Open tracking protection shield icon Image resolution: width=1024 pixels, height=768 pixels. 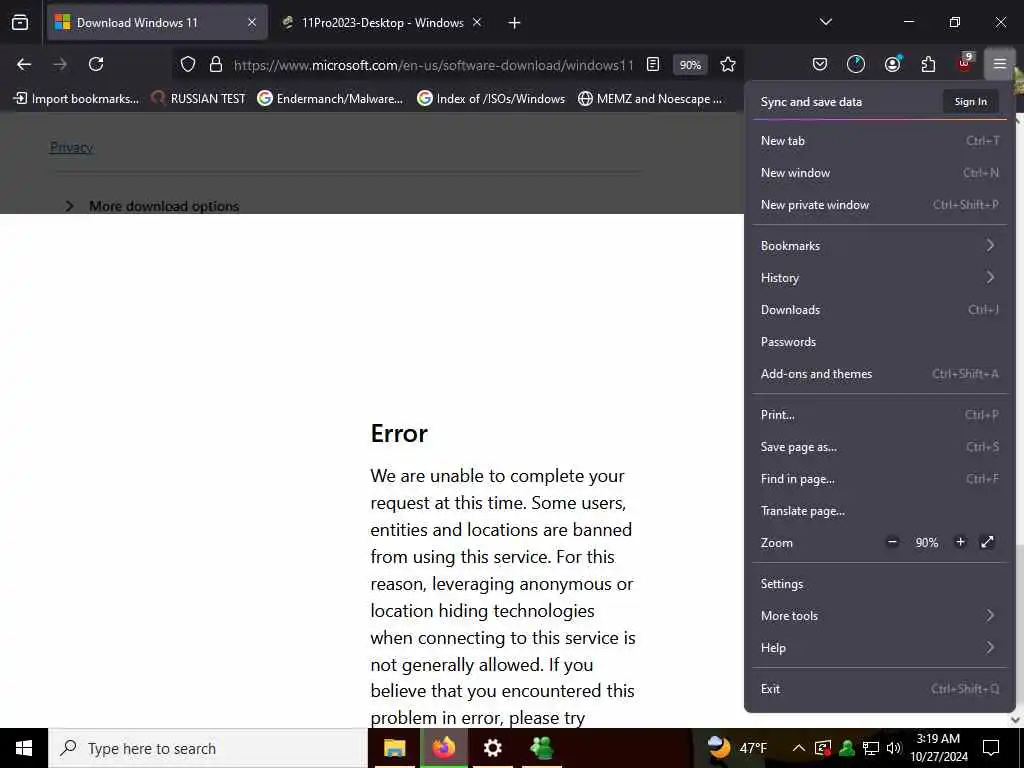click(188, 64)
